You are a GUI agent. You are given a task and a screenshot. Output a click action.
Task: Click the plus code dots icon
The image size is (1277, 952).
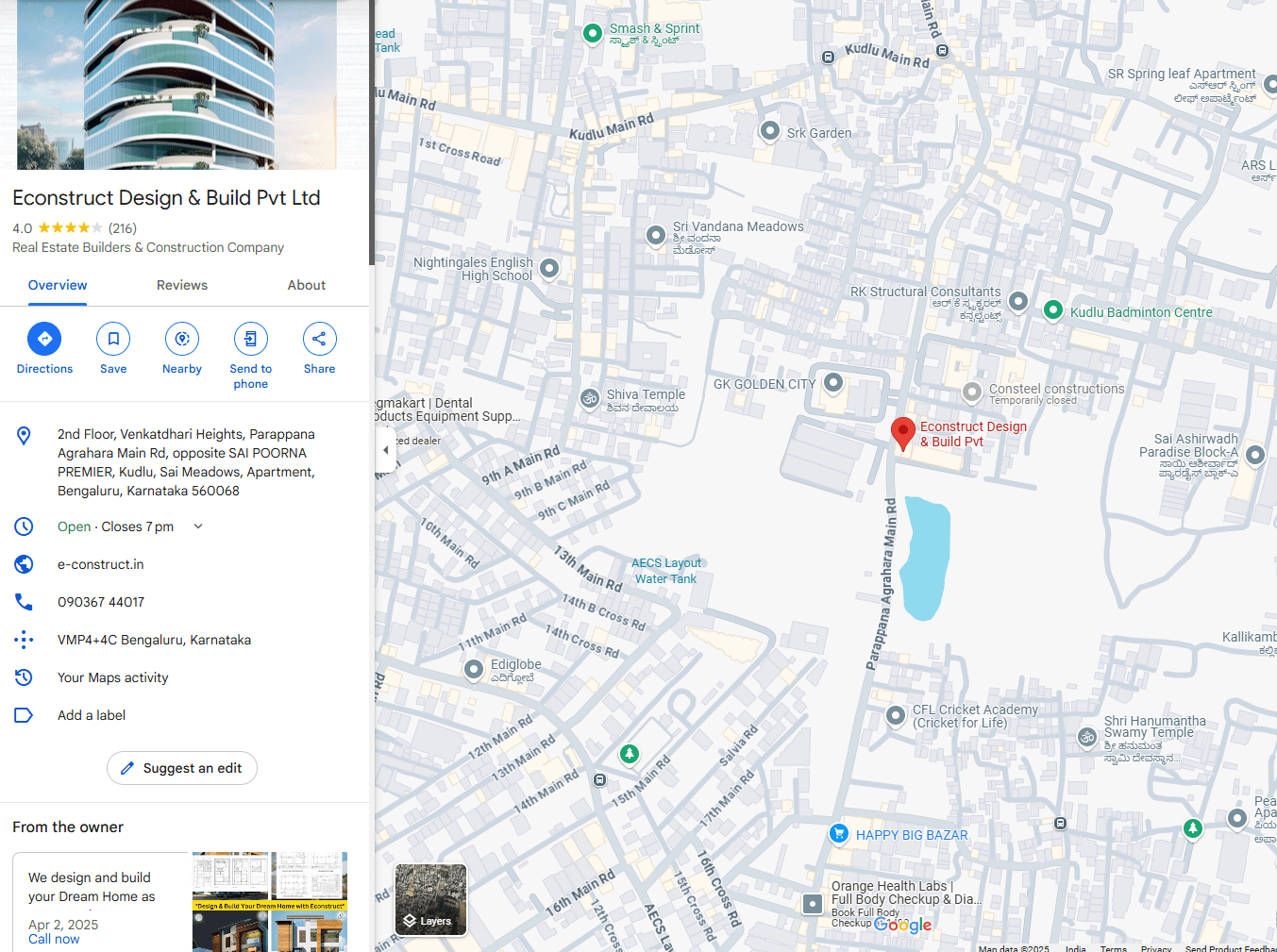point(24,640)
